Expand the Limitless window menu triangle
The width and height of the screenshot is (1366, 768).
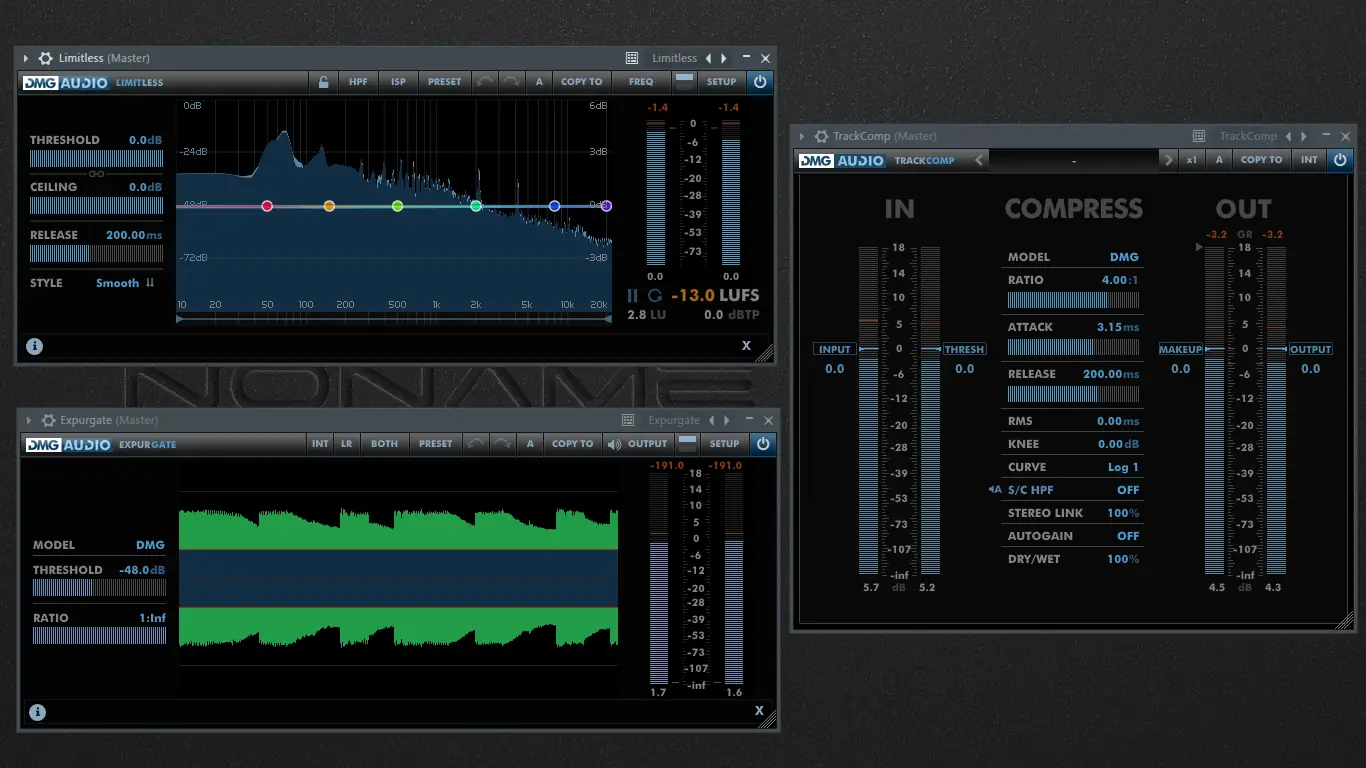pos(26,58)
